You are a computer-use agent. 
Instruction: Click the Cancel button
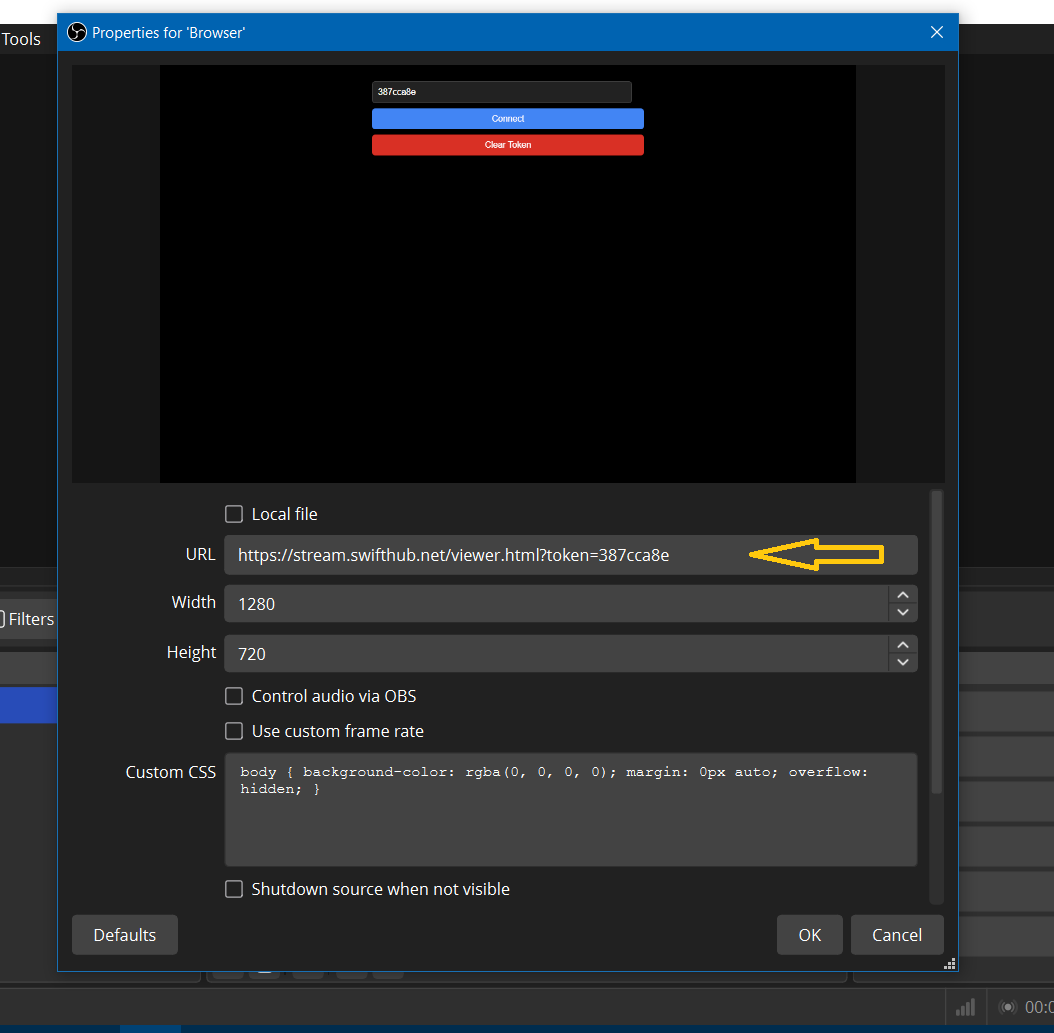(x=897, y=935)
